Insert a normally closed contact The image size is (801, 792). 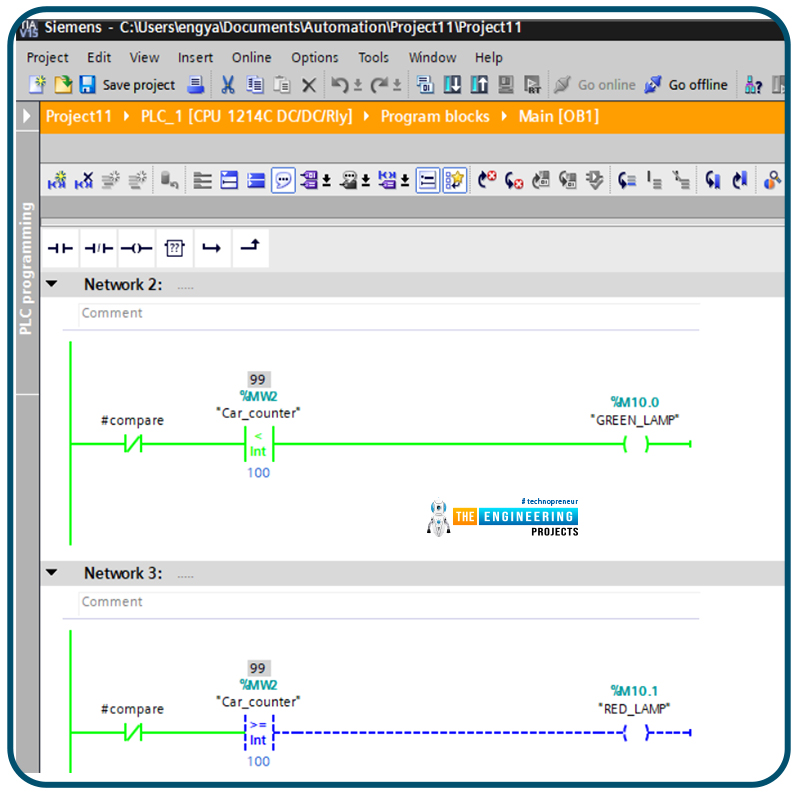click(x=99, y=248)
